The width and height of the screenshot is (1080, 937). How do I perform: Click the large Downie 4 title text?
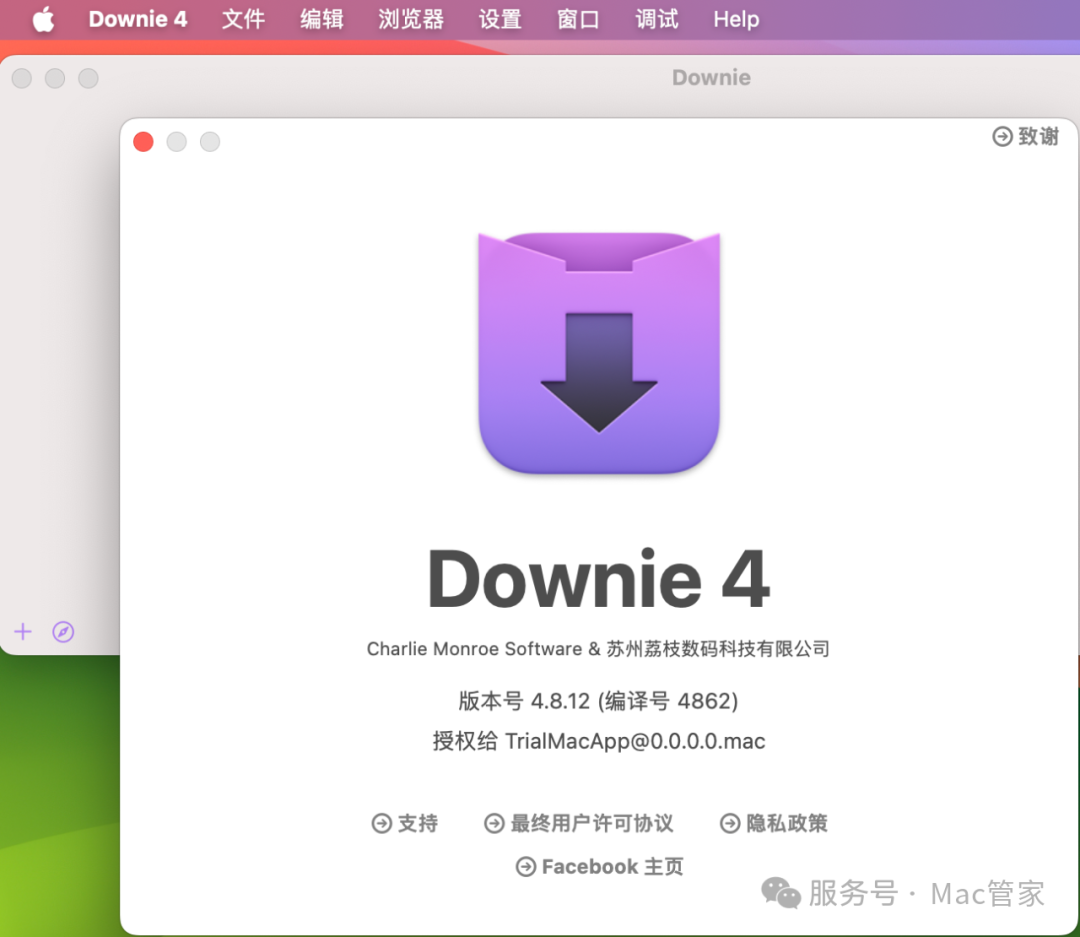pyautogui.click(x=599, y=579)
